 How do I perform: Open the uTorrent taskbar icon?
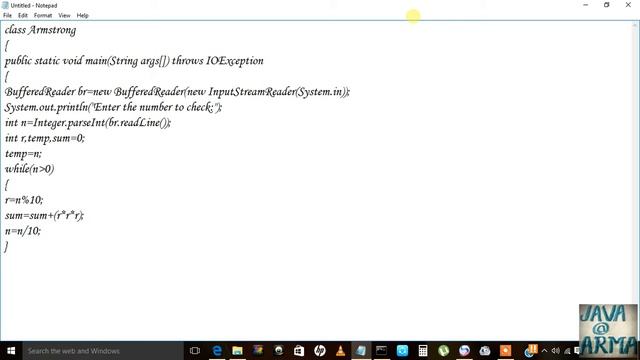pos(443,351)
